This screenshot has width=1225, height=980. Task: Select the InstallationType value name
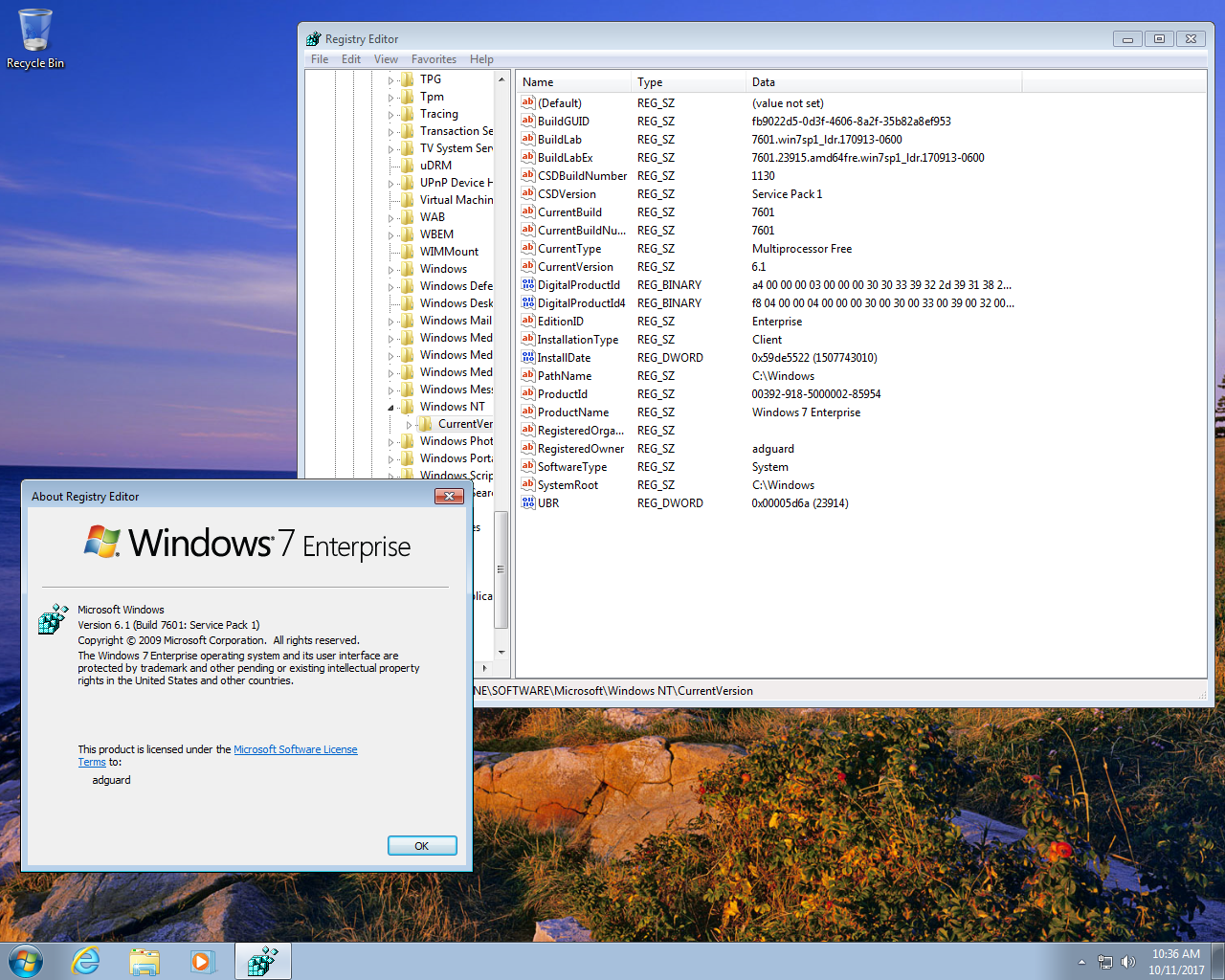click(578, 340)
